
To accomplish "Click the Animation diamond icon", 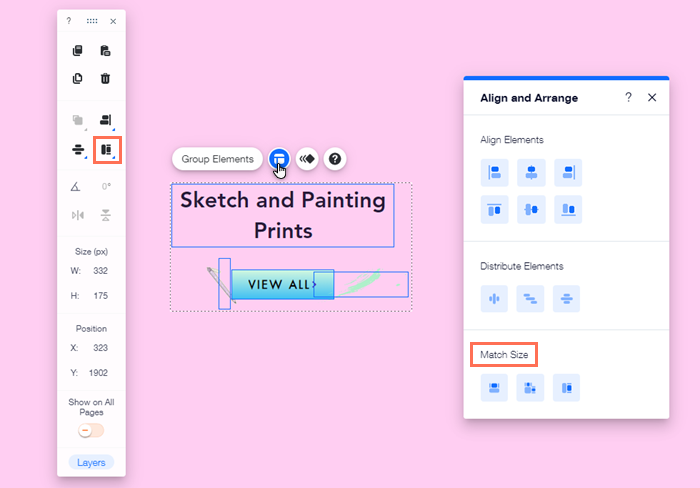I will 307,159.
